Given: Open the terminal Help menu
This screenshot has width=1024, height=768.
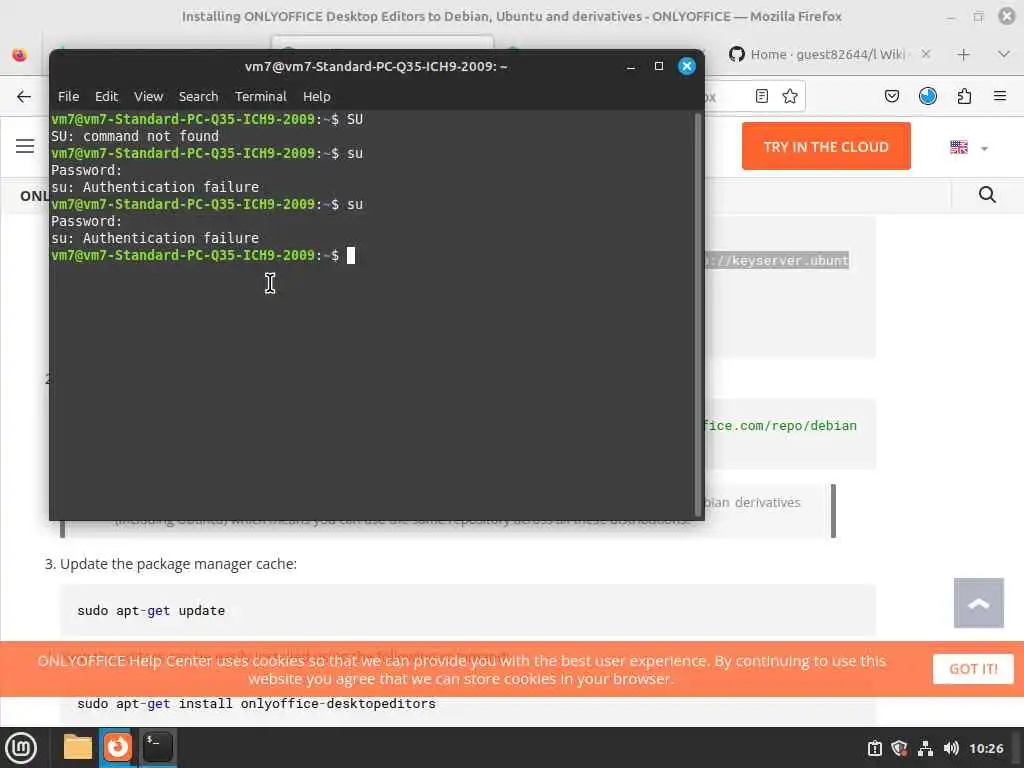Looking at the screenshot, I should tap(317, 97).
